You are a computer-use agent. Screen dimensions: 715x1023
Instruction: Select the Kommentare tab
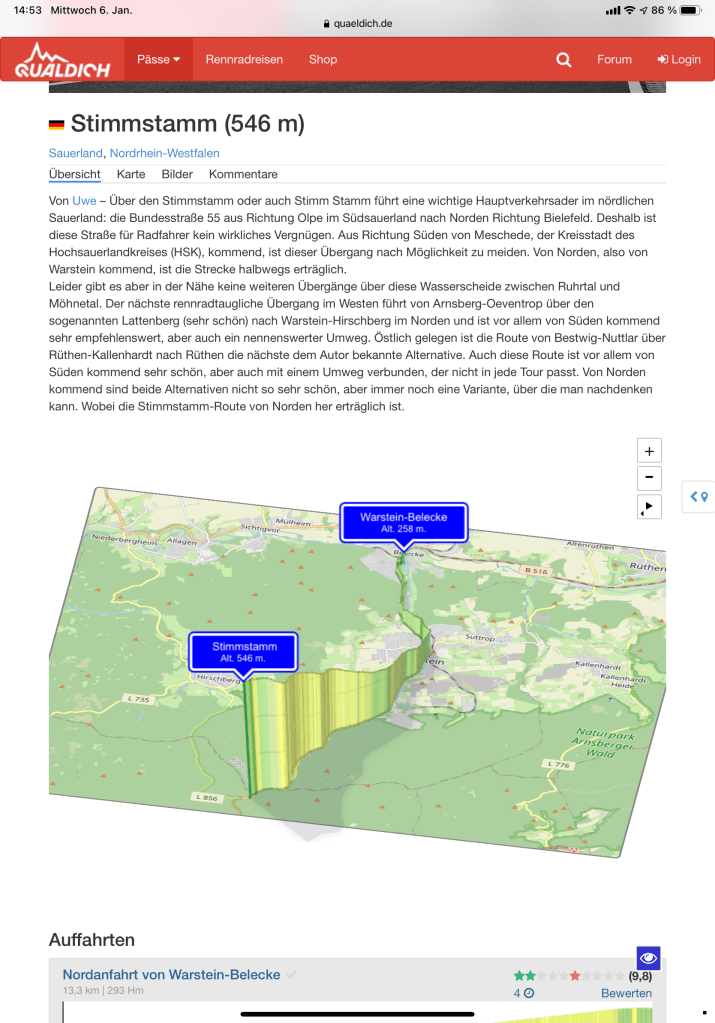pos(243,174)
